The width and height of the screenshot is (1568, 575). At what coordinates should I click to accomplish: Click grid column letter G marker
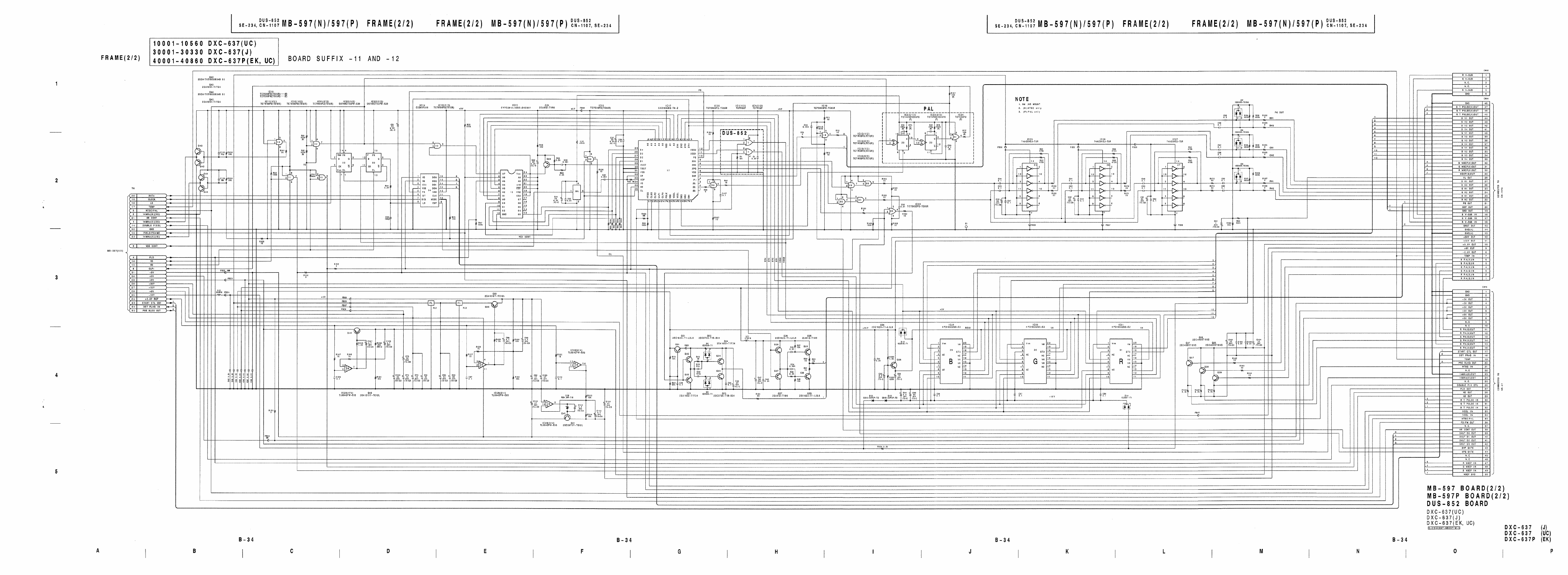coord(679,551)
